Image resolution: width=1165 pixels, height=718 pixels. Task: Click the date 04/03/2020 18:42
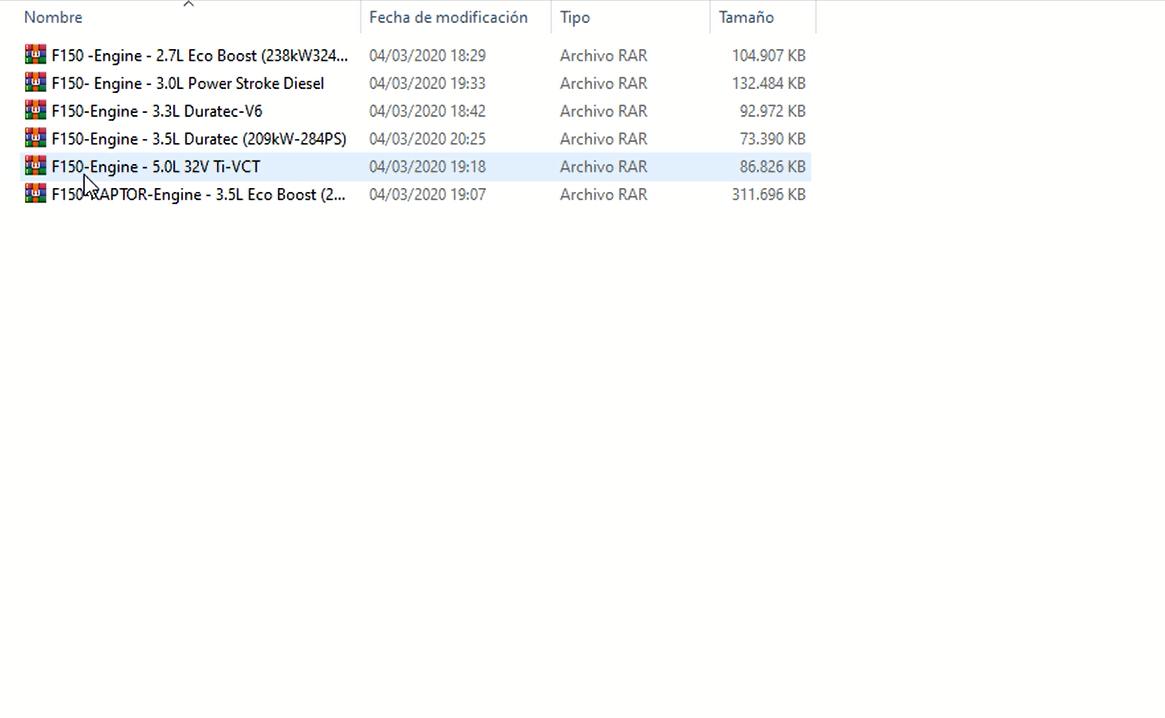427,111
